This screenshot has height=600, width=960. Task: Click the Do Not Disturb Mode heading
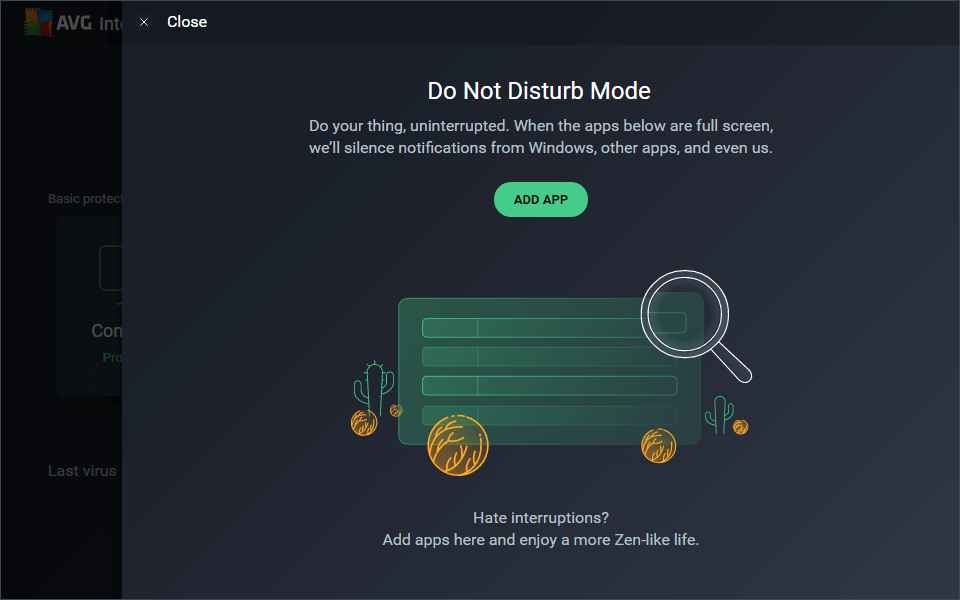(539, 91)
